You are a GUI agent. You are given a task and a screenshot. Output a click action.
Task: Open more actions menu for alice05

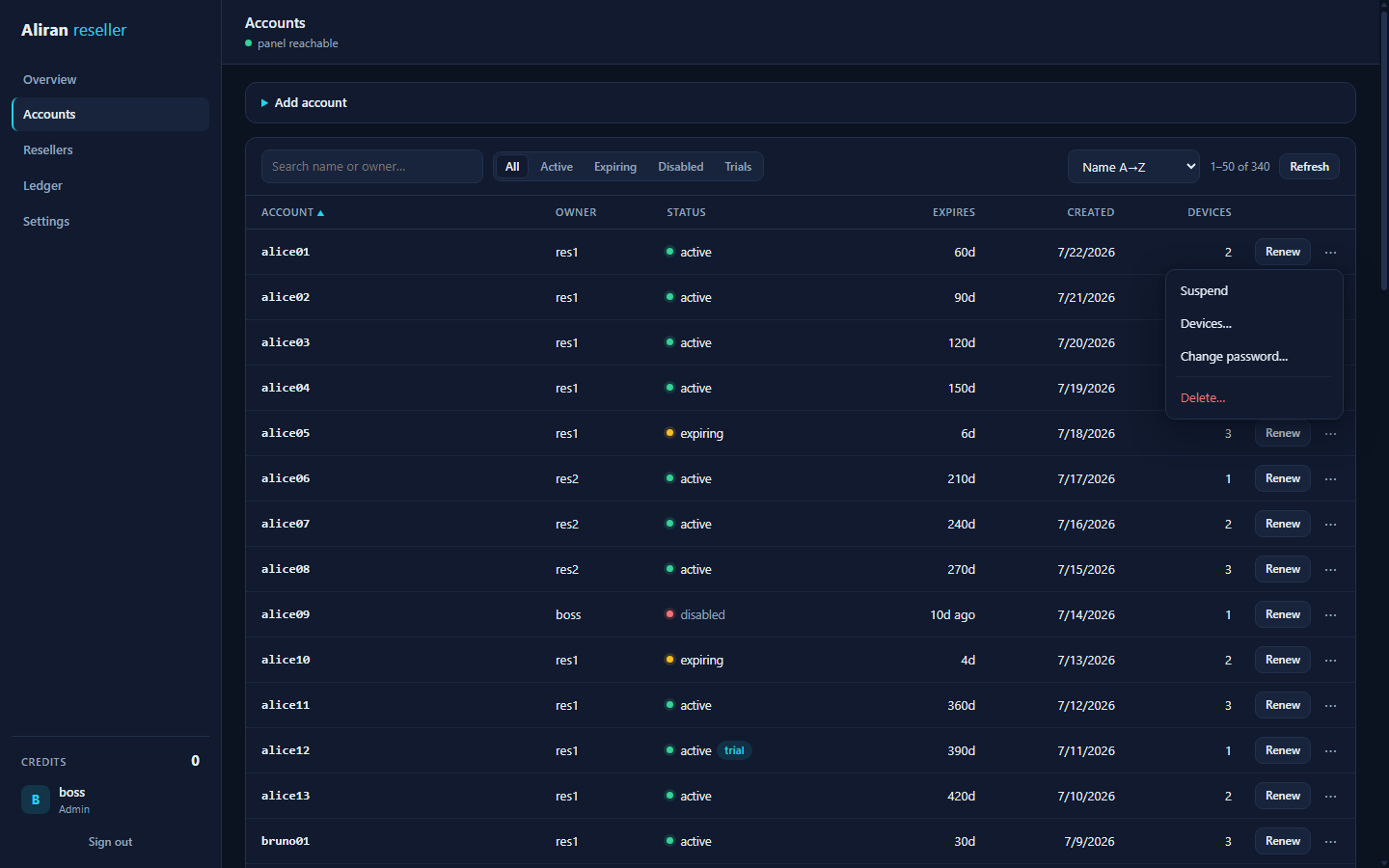1330,433
